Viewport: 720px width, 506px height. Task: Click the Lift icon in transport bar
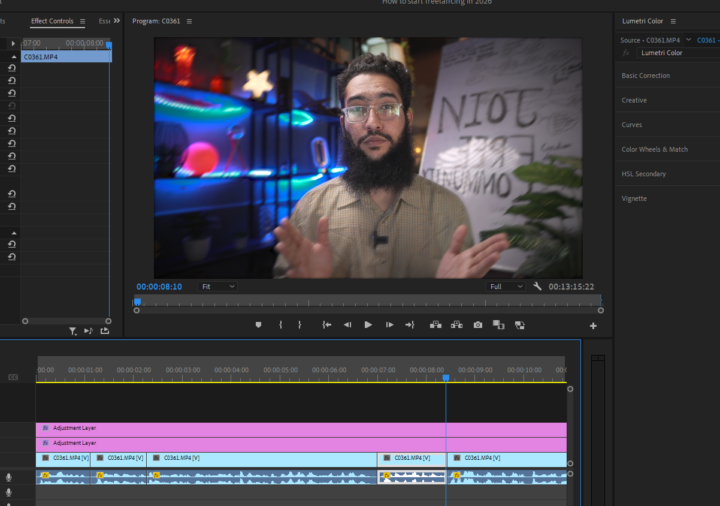click(x=436, y=325)
